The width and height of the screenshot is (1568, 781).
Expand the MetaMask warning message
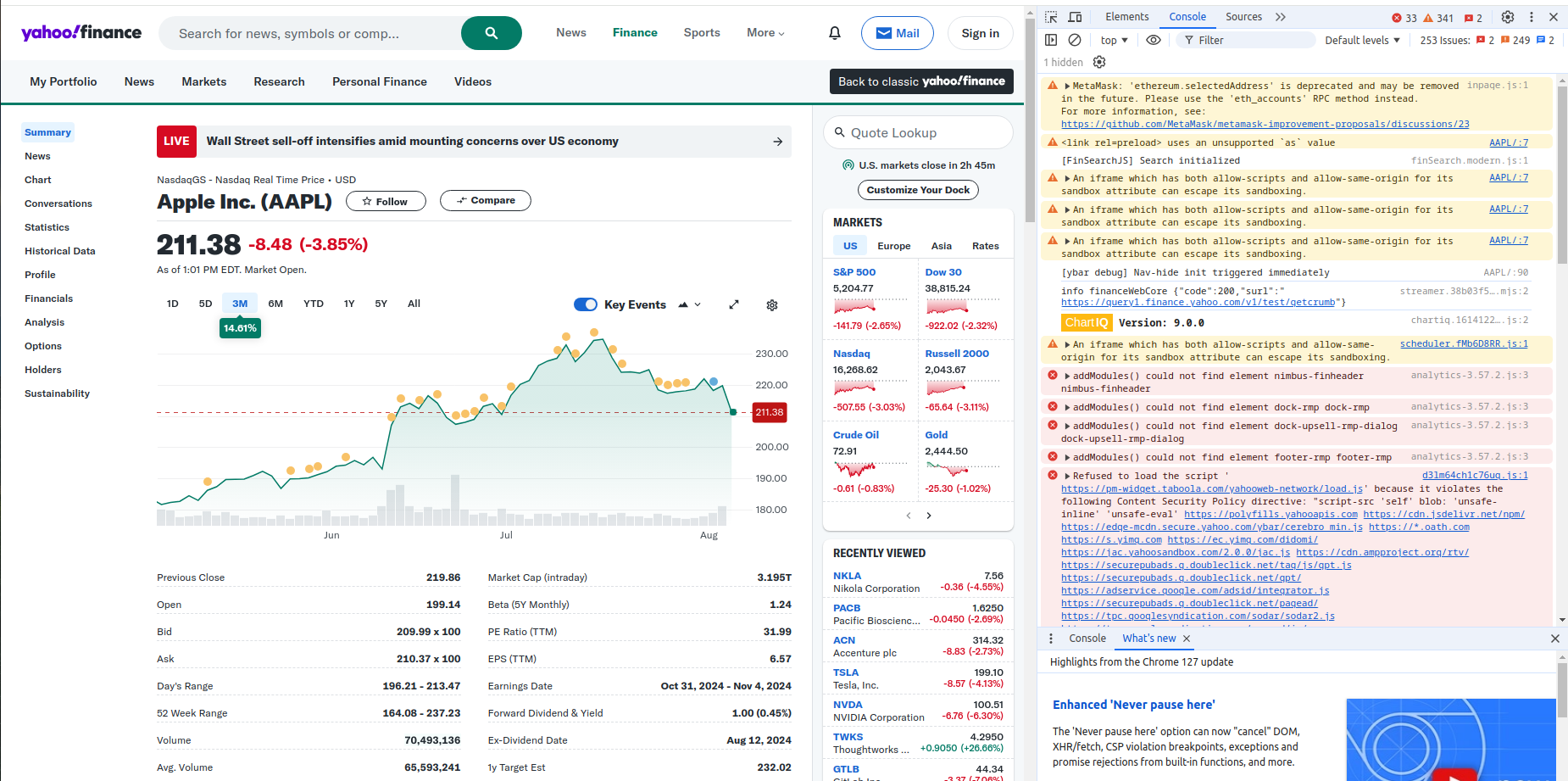[1068, 86]
